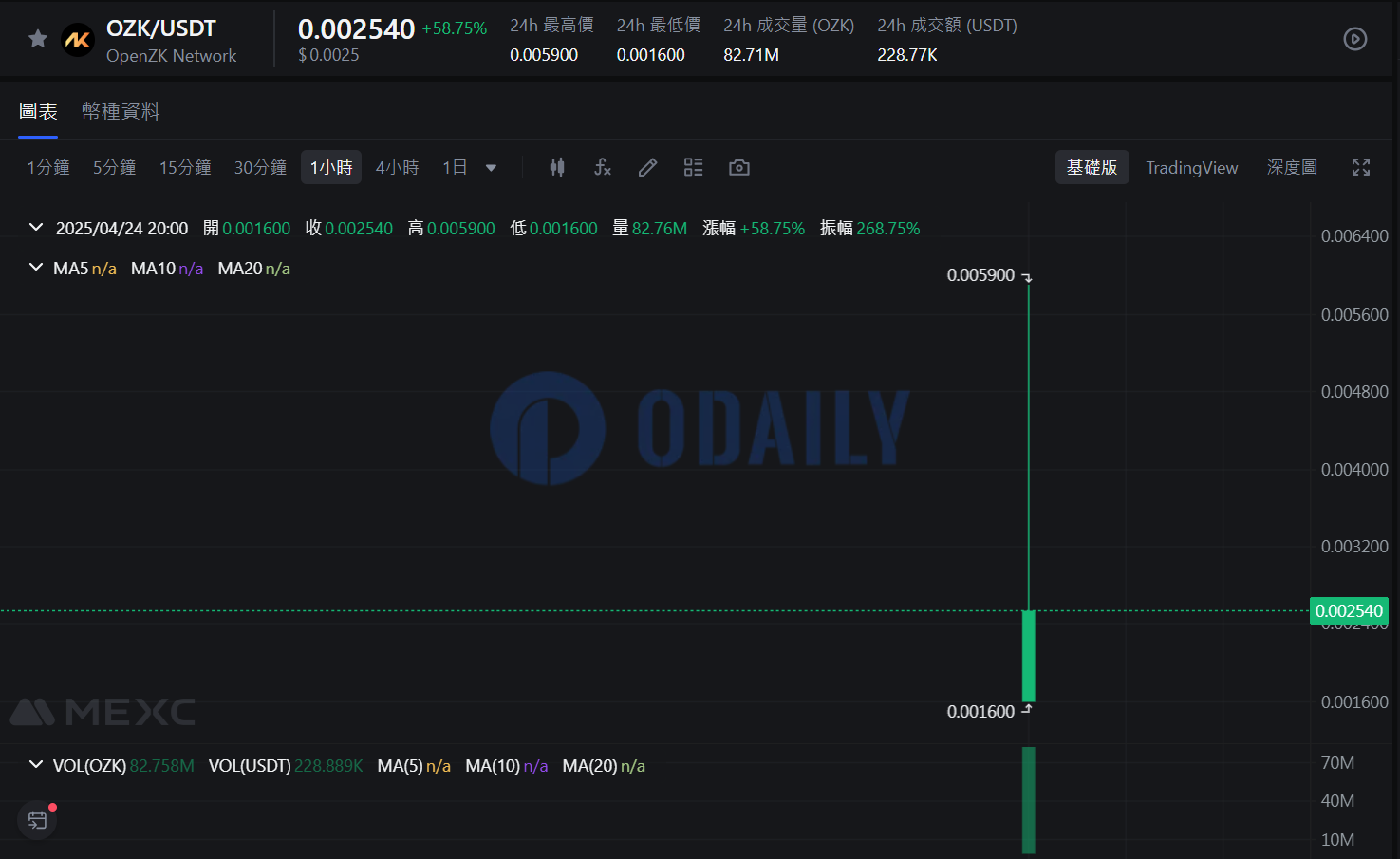The image size is (1400, 859).
Task: Click 24h 成交額 value 228.77K
Action: point(907,55)
